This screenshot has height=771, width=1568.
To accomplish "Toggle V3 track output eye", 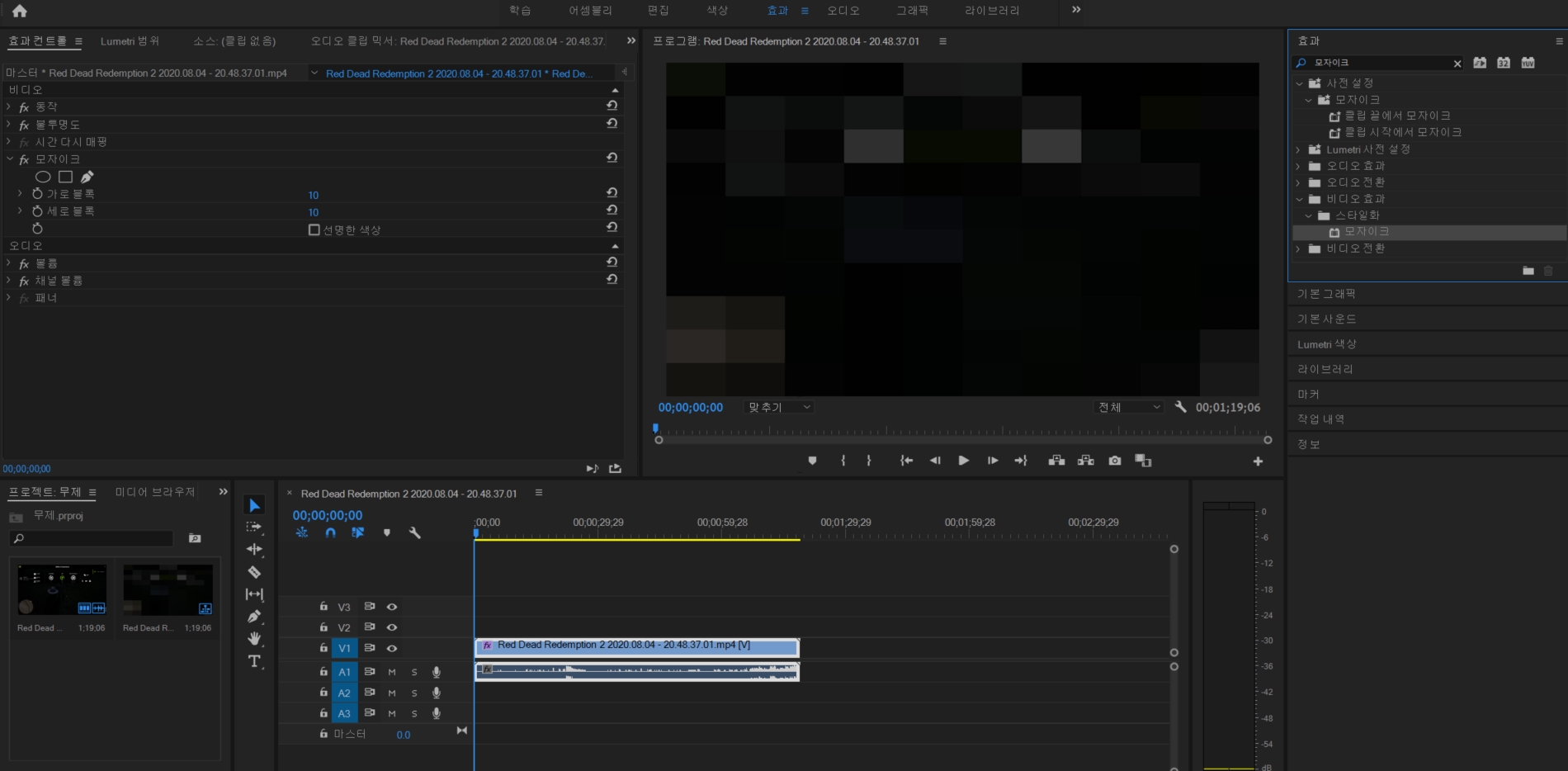I will 392,607.
